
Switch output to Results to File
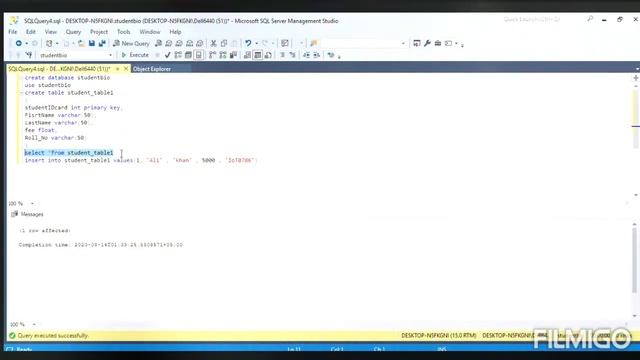tap(268, 55)
